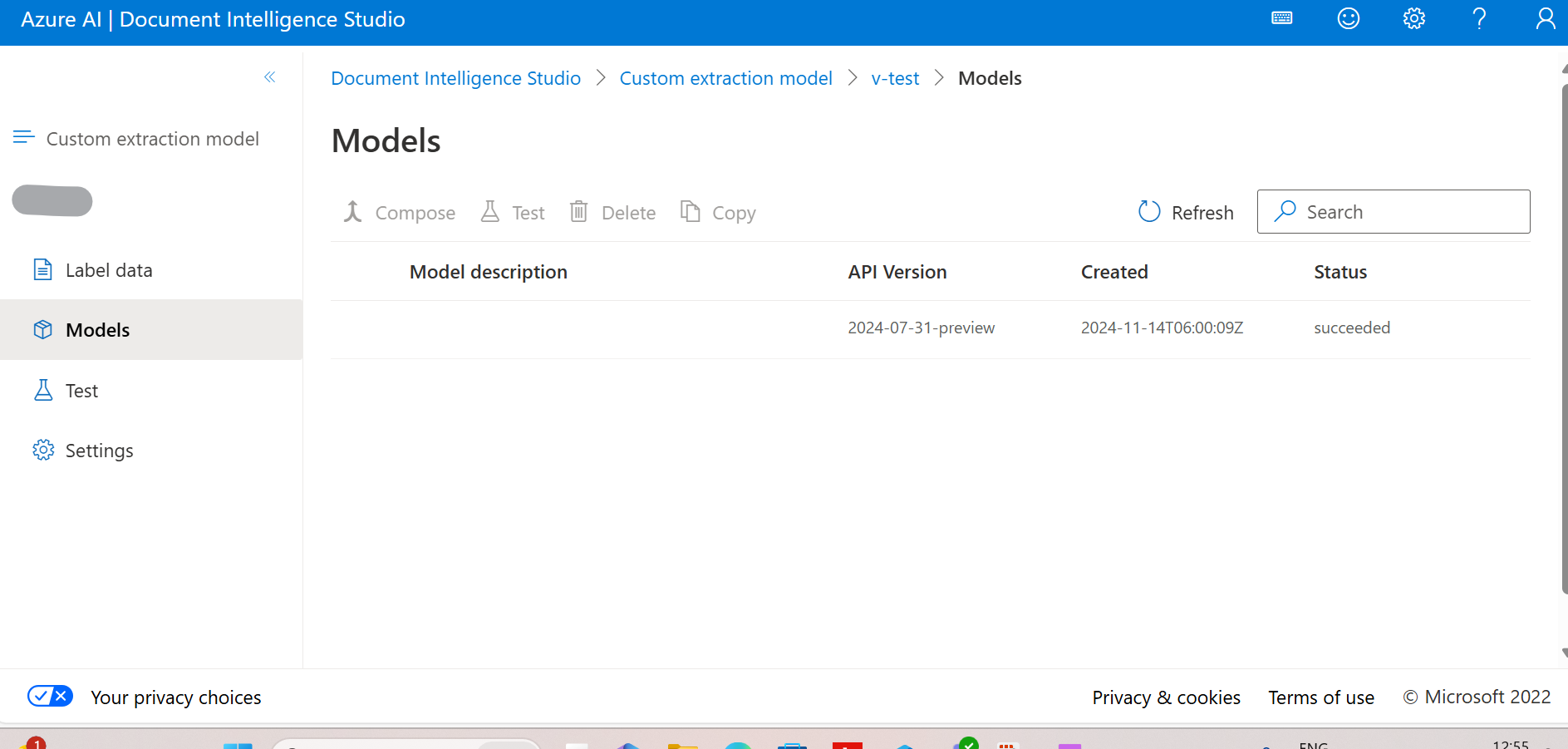The image size is (1568, 749).
Task: Switch to the Models section
Action: click(97, 329)
